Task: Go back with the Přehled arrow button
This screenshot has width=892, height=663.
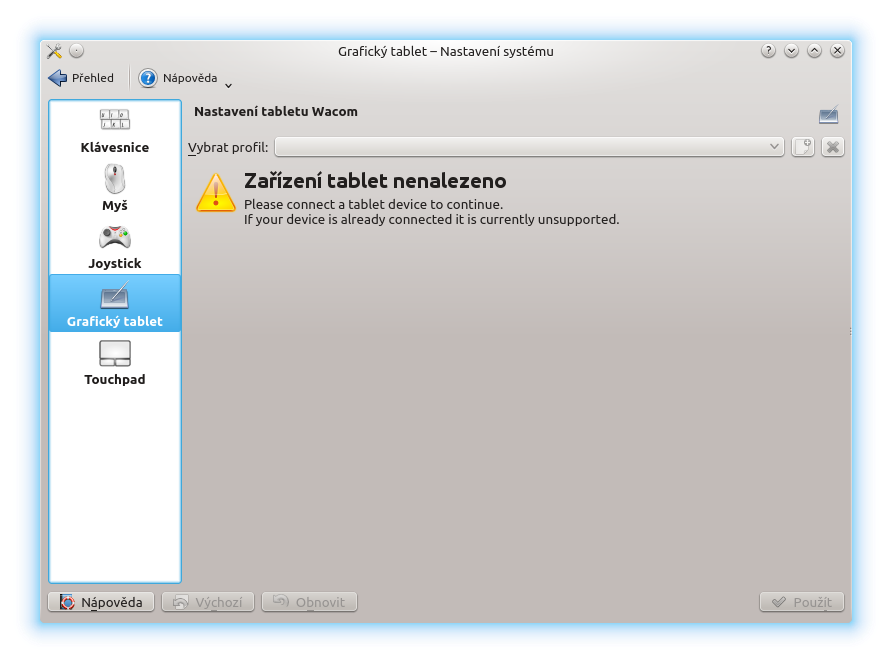Action: click(81, 78)
